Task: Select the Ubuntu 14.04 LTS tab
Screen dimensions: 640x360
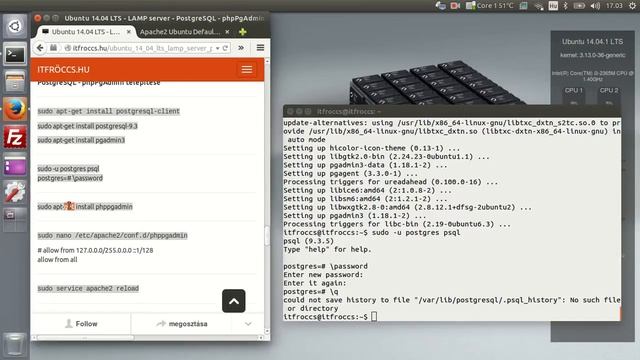Action: [x=85, y=32]
